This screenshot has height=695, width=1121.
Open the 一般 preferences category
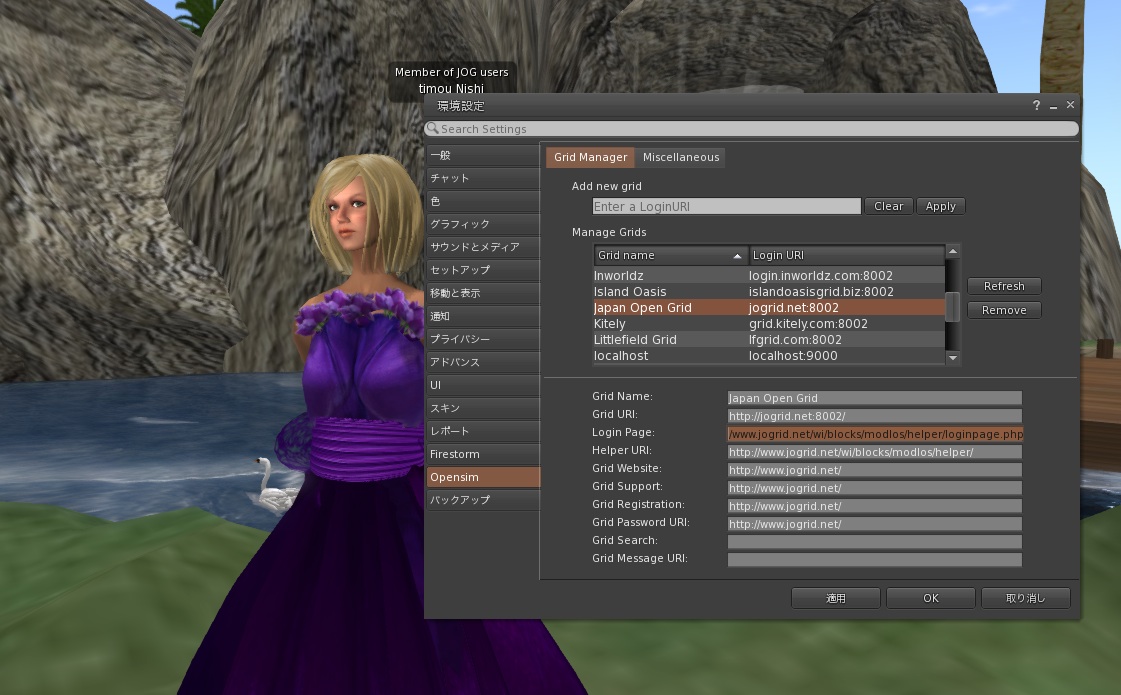(x=483, y=155)
